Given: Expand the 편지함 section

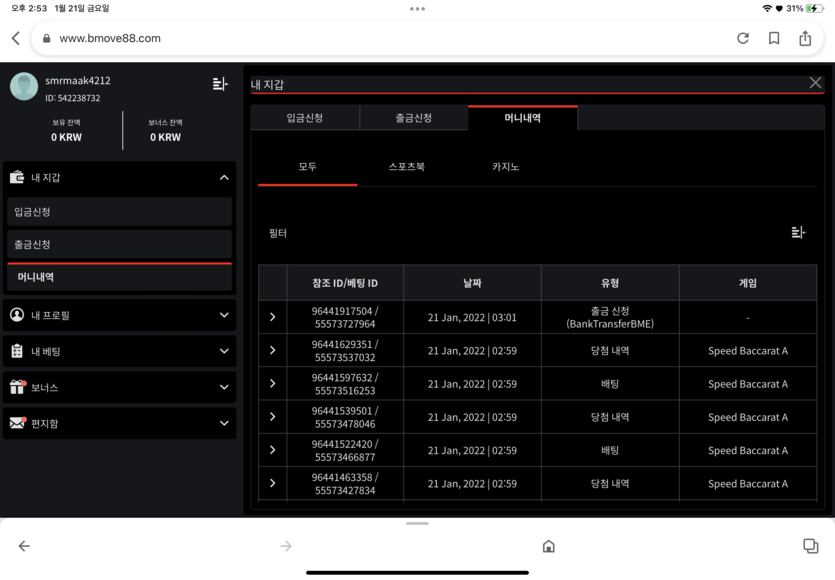Looking at the screenshot, I should click(x=224, y=423).
